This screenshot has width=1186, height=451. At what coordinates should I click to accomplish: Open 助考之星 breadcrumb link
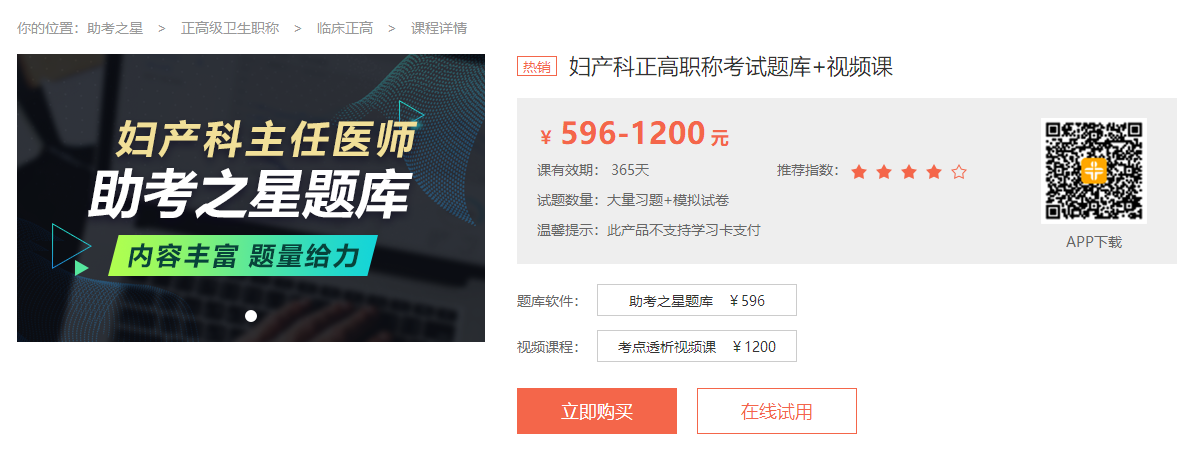coord(115,29)
